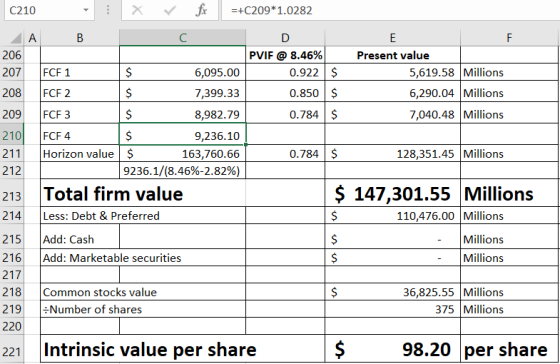
Task: Click the common stock value 36,825.55
Action: [x=392, y=292]
